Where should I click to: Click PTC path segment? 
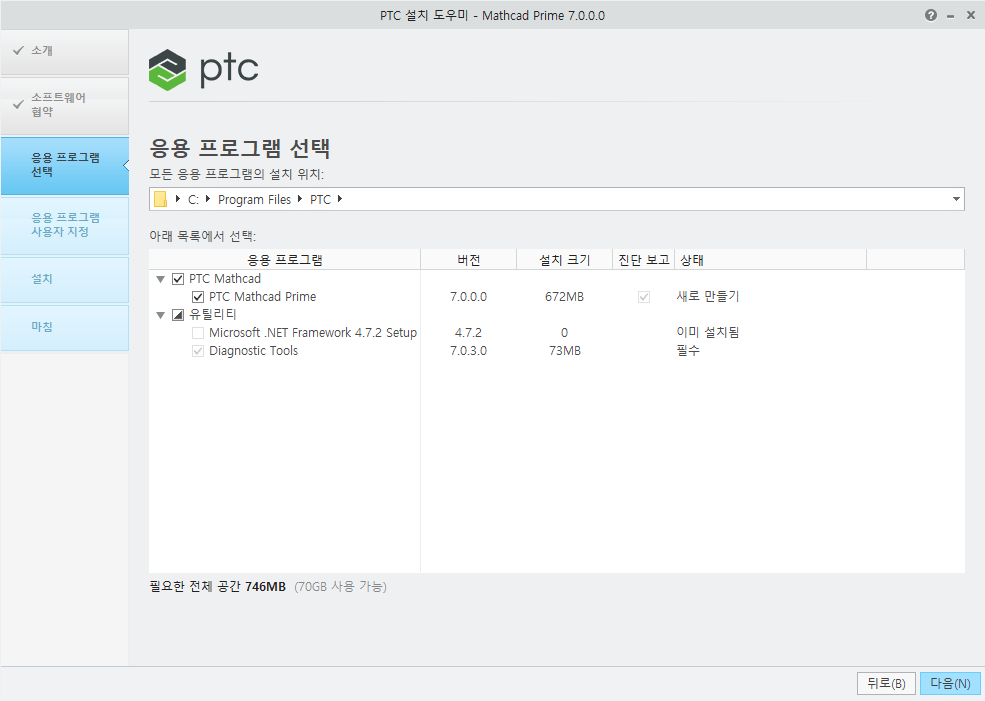(320, 200)
